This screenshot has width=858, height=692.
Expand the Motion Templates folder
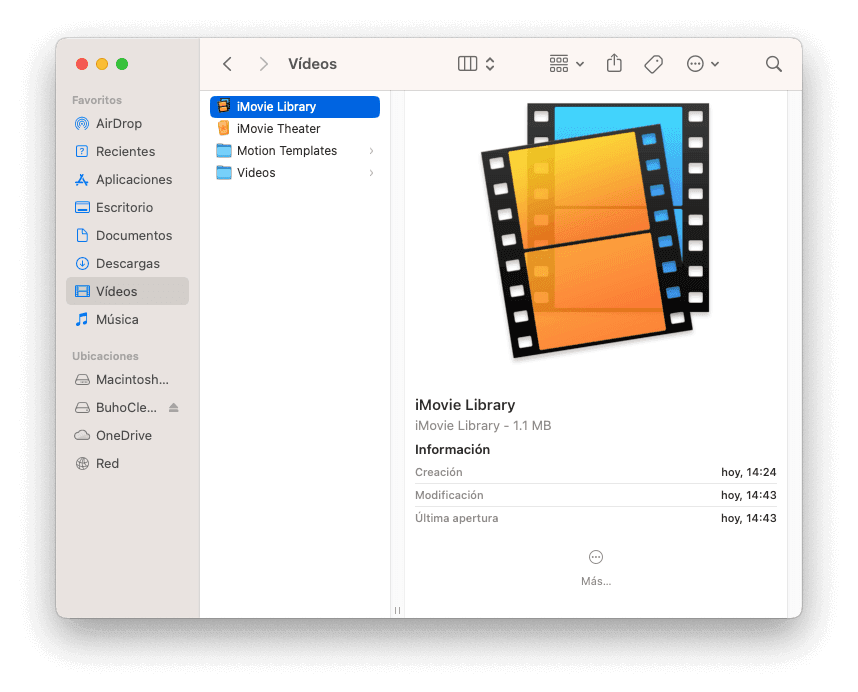[x=373, y=150]
